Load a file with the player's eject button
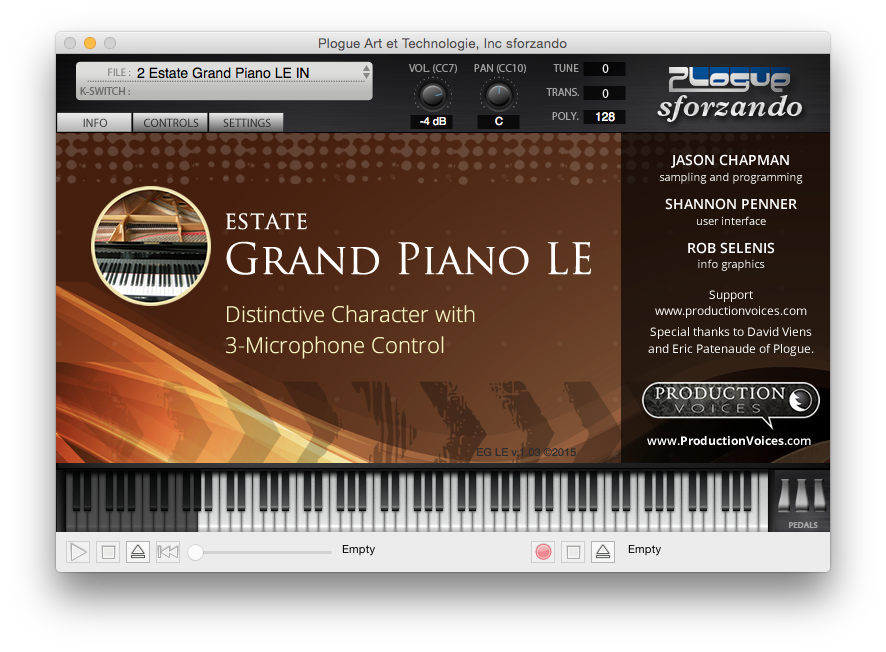The image size is (886, 652). (138, 552)
